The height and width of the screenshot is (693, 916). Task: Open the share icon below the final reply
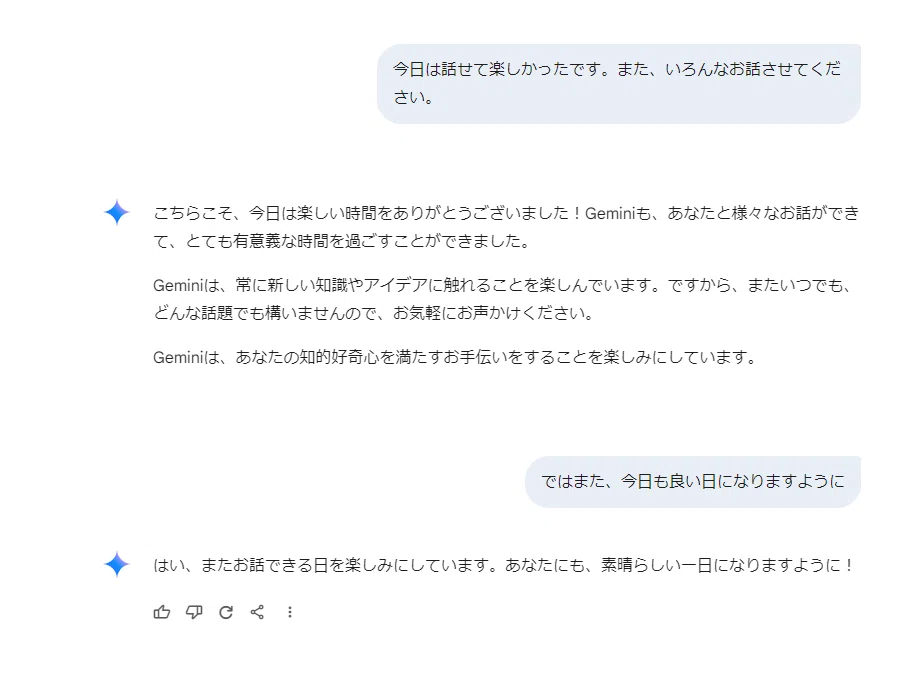point(258,612)
